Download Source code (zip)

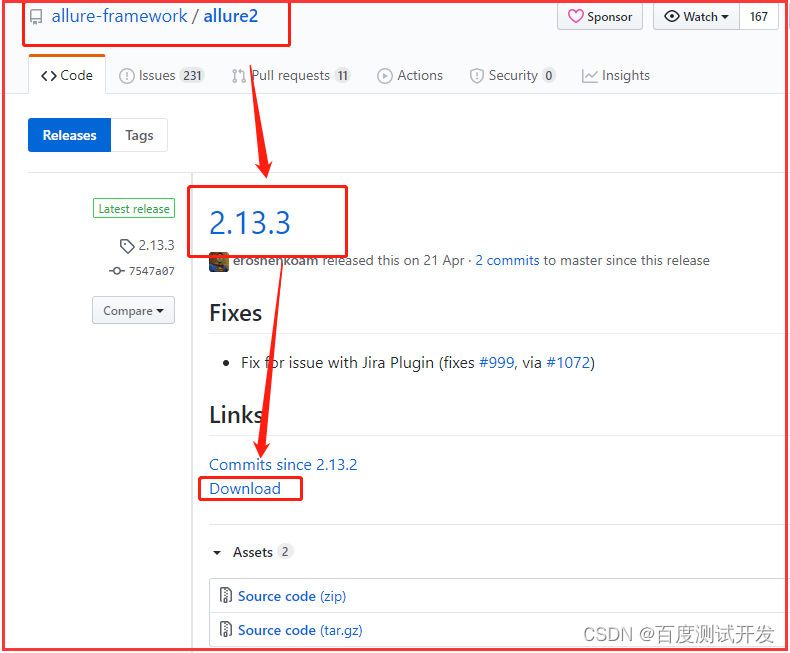pos(292,596)
